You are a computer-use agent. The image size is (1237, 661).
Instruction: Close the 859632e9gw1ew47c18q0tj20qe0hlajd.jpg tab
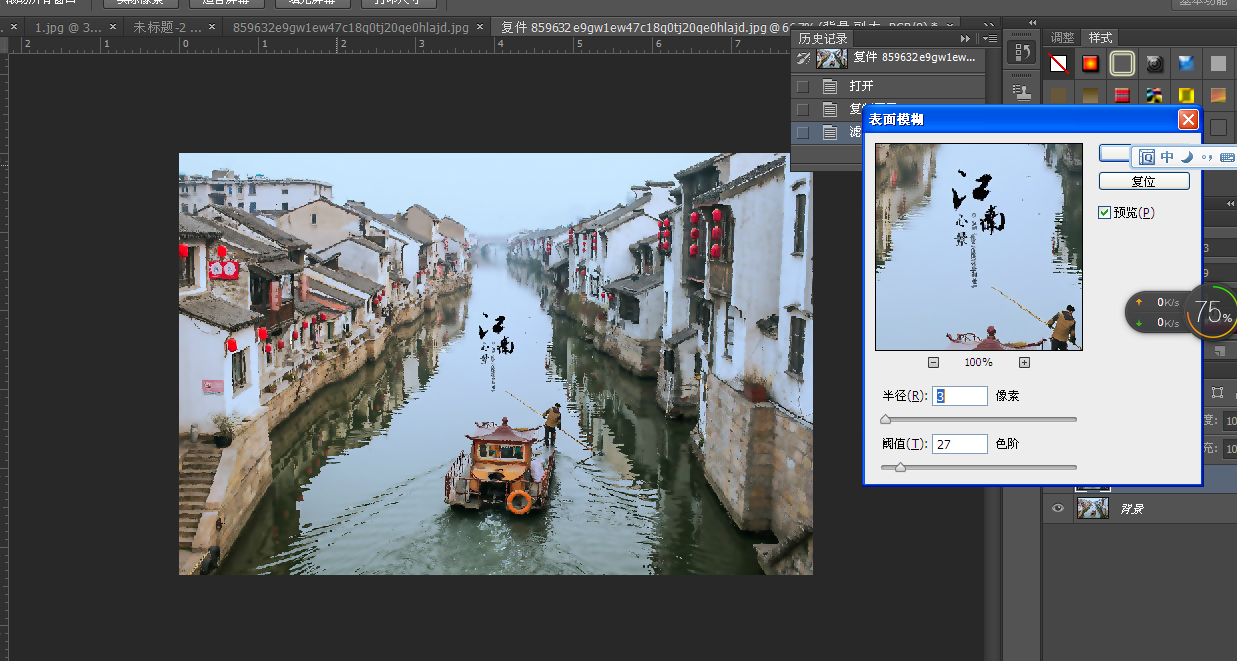click(x=481, y=27)
